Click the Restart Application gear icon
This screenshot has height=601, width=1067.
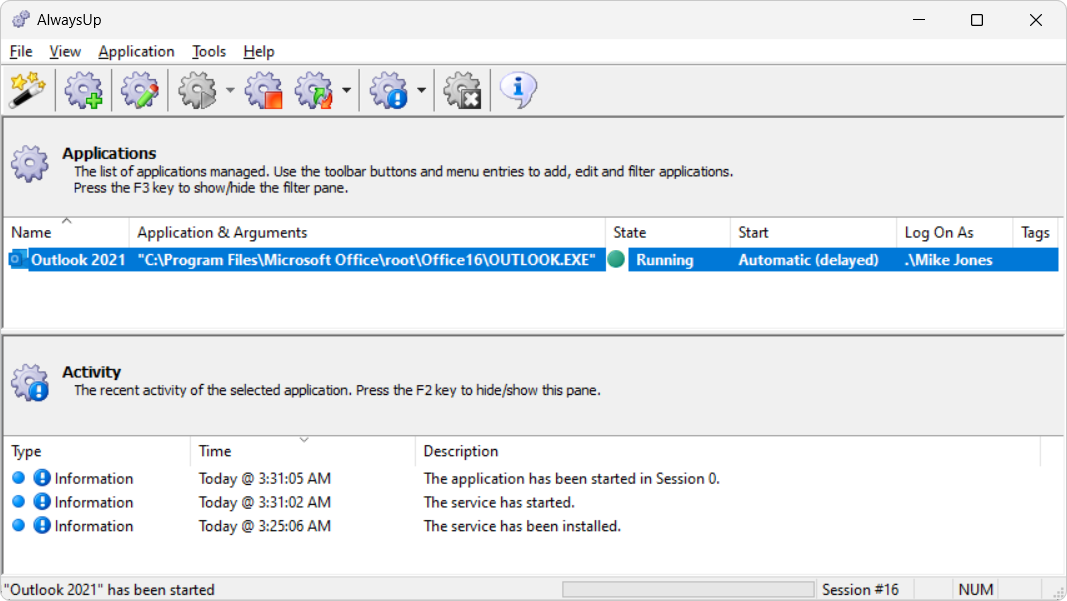(x=314, y=90)
